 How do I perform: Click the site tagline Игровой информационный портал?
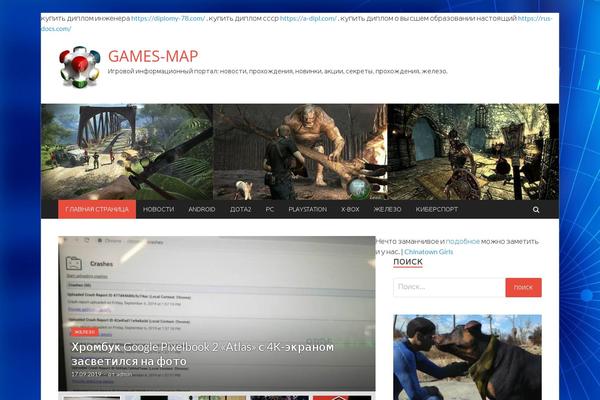click(x=277, y=71)
